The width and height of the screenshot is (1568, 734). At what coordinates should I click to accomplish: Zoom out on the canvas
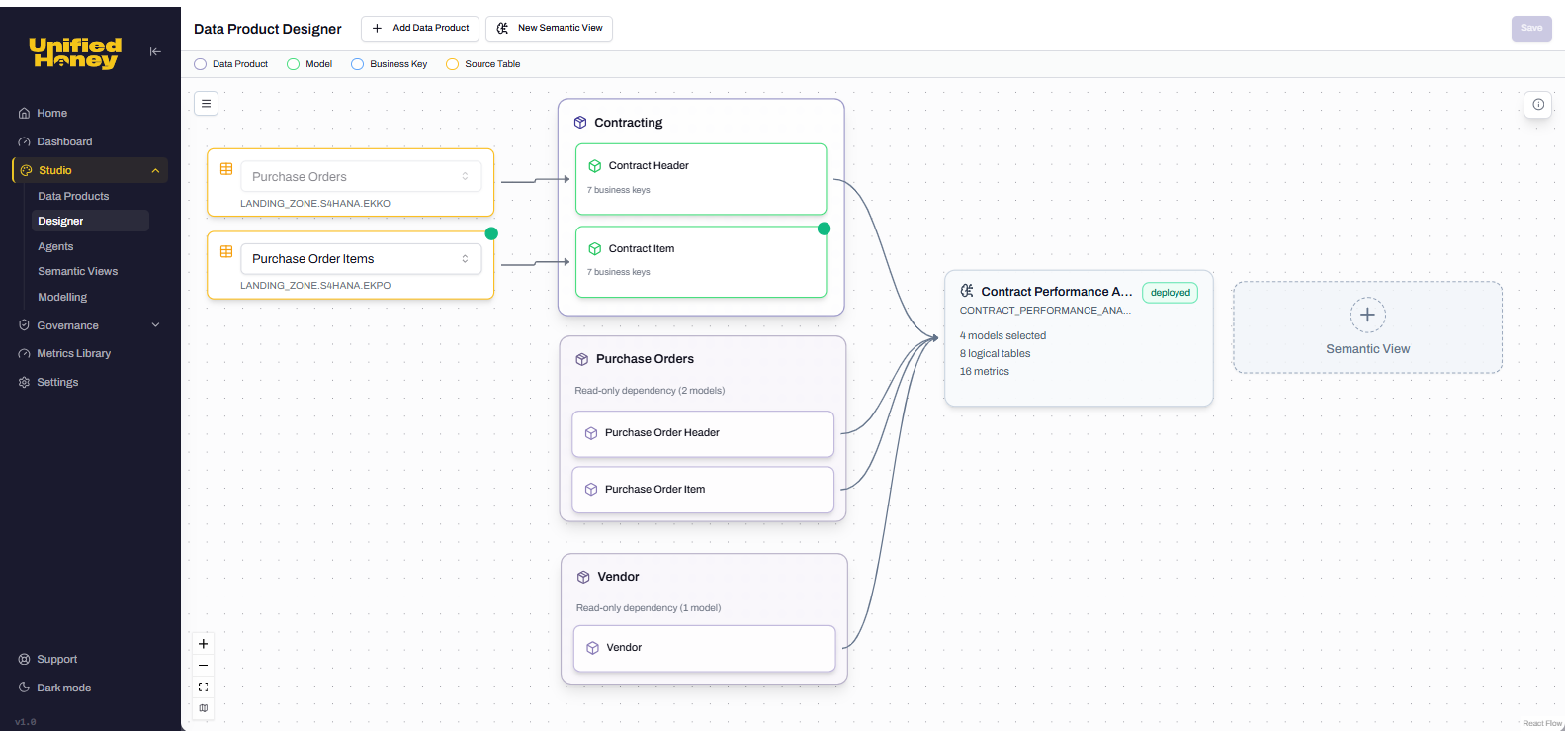tap(204, 666)
